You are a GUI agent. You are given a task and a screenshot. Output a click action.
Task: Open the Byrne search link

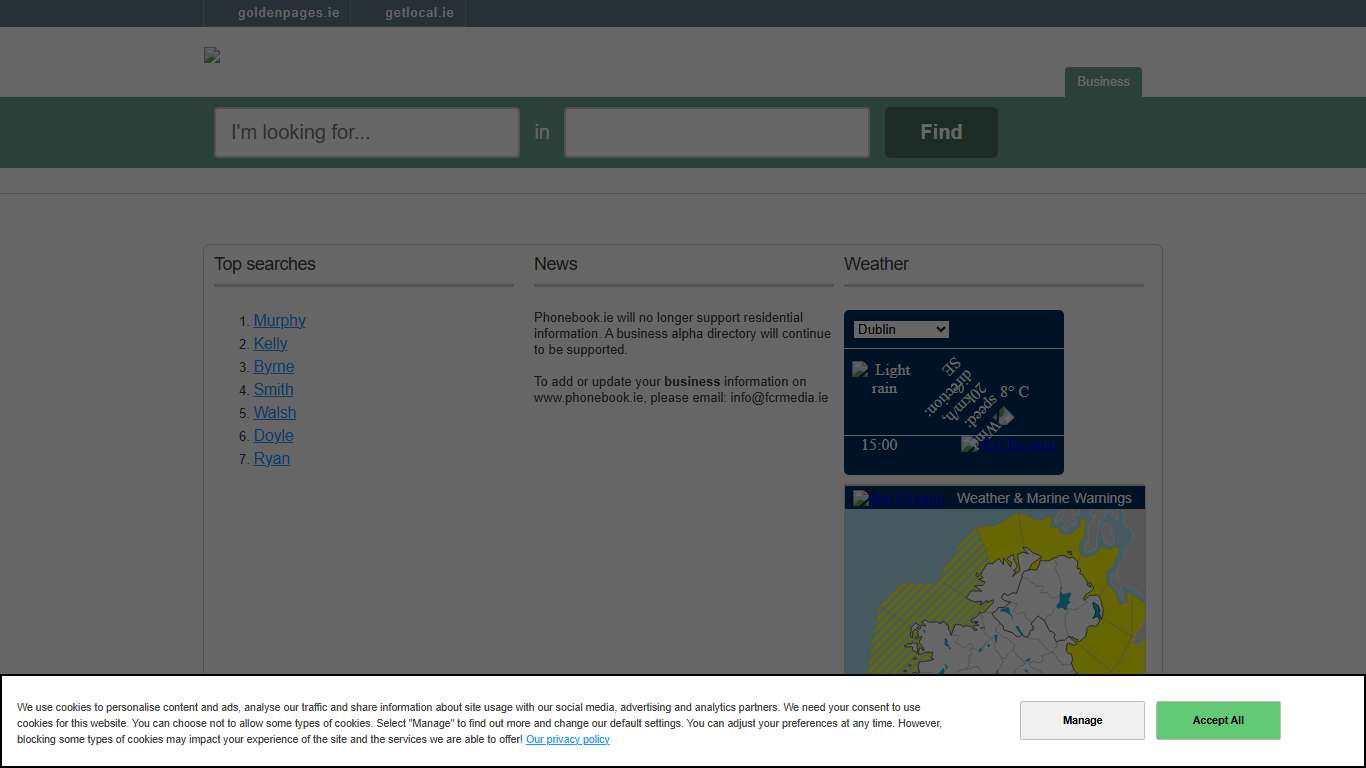274,366
